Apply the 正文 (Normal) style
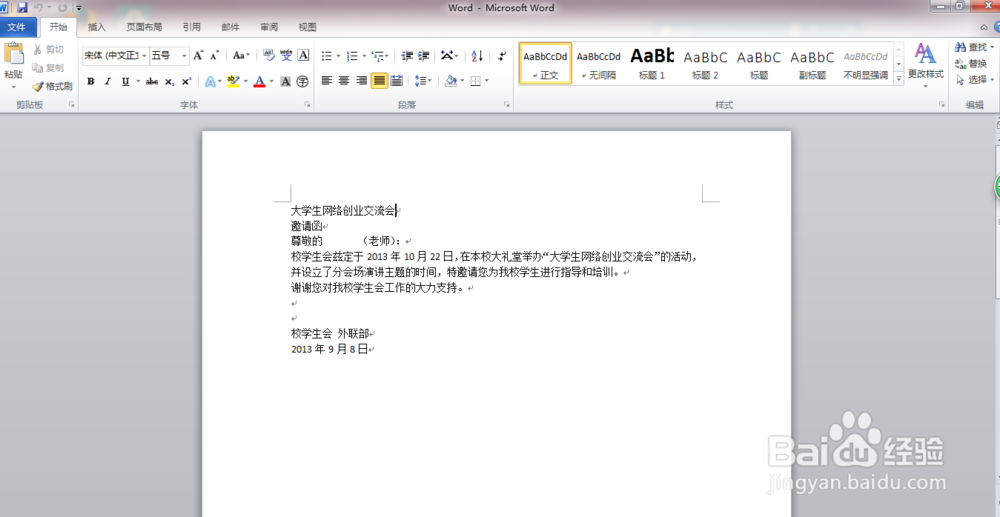Image resolution: width=1000 pixels, height=517 pixels. point(545,63)
